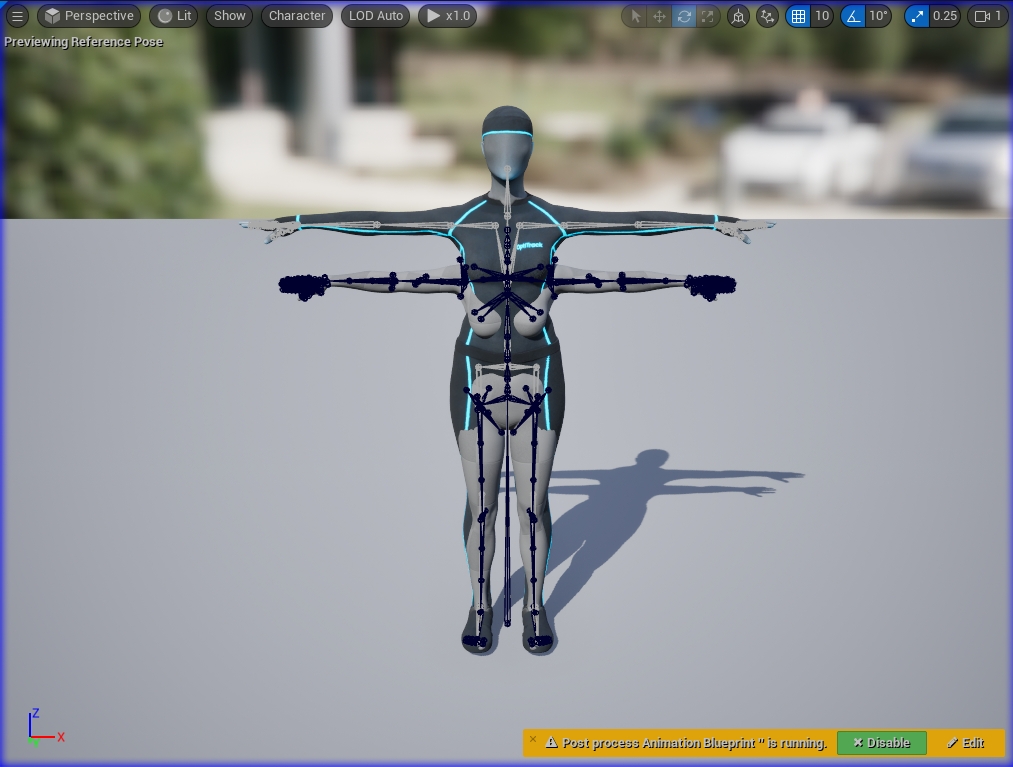This screenshot has width=1013, height=767.
Task: Open the viewport options hamburger menu
Action: [x=17, y=16]
